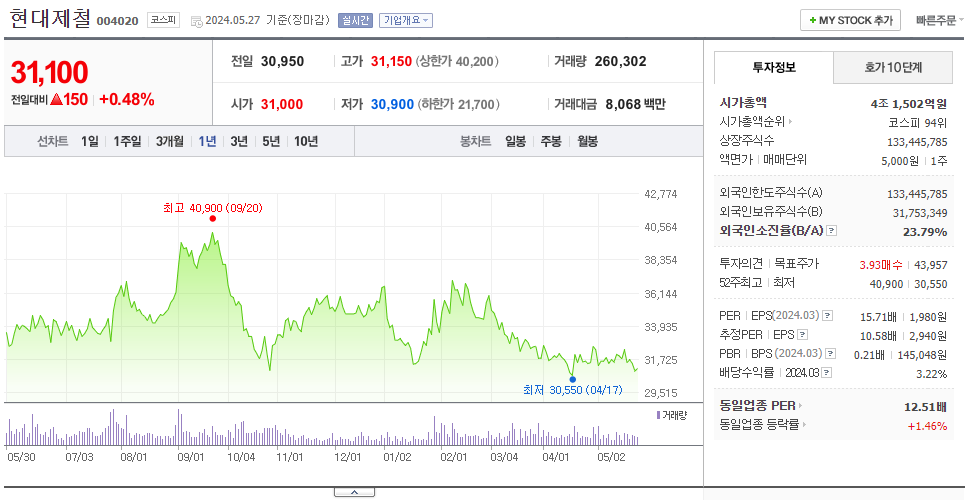Click the calendar icon beside 2024.05.27
This screenshot has width=968, height=500.
tap(197, 21)
